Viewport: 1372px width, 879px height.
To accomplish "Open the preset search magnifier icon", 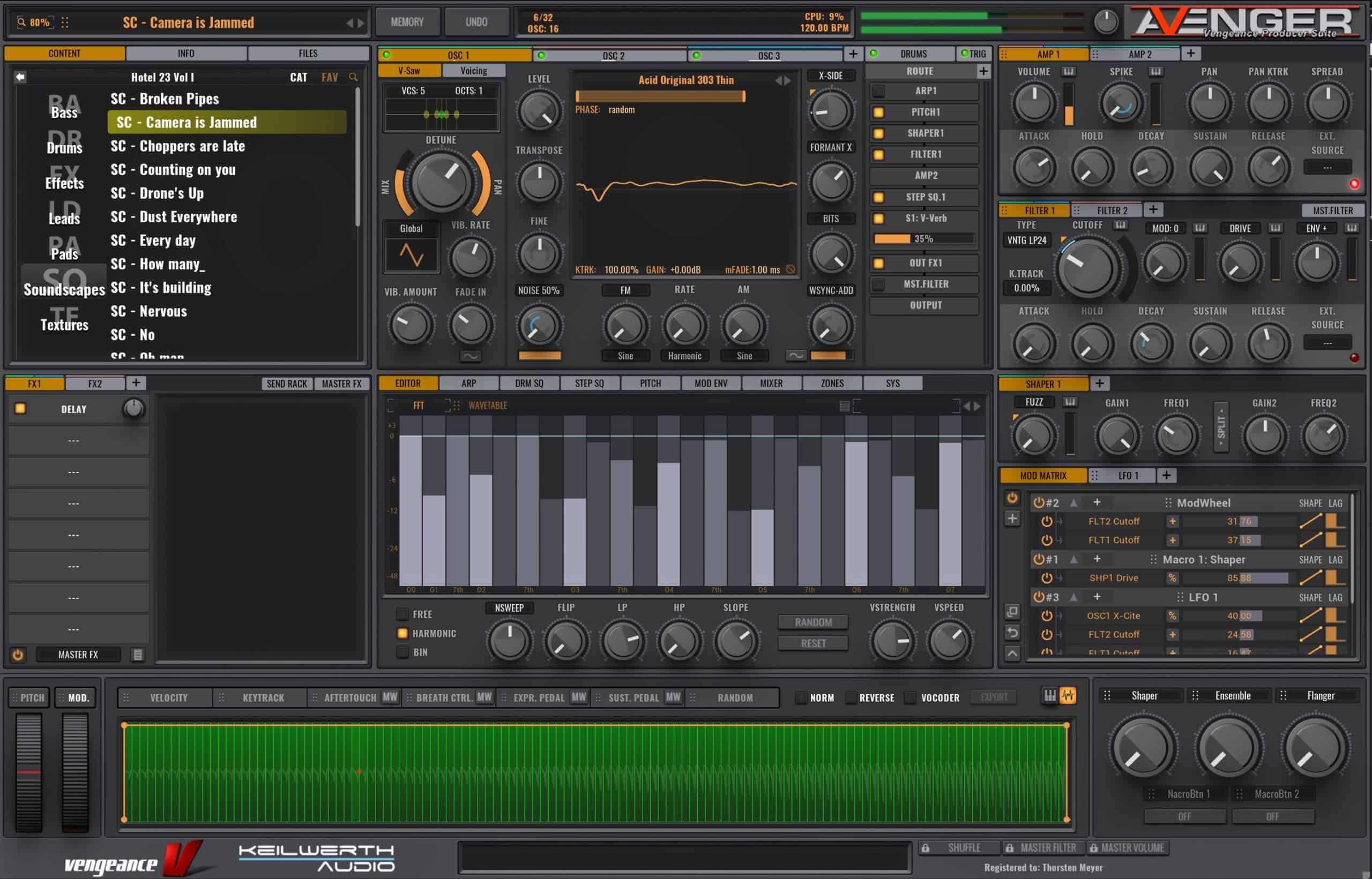I will [x=353, y=77].
